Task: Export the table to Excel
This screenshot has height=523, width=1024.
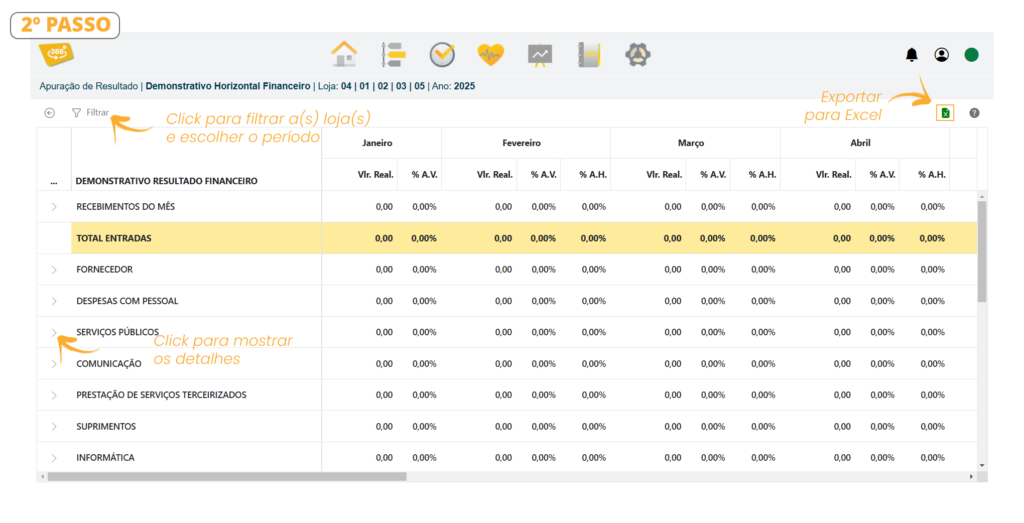Action: coord(945,113)
